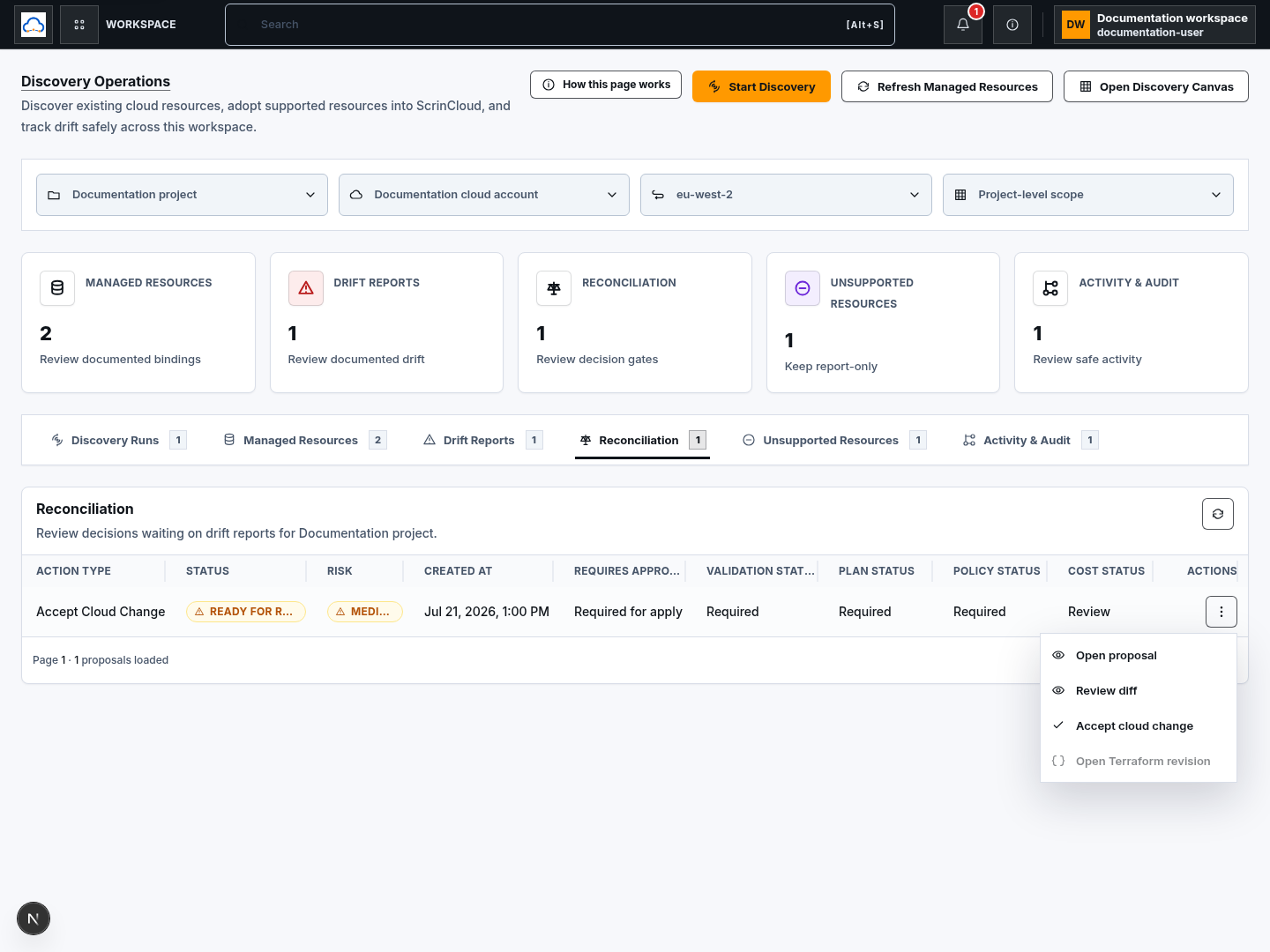Open the eu-west-2 region dropdown
Viewport: 1270px width, 952px height.
point(786,195)
